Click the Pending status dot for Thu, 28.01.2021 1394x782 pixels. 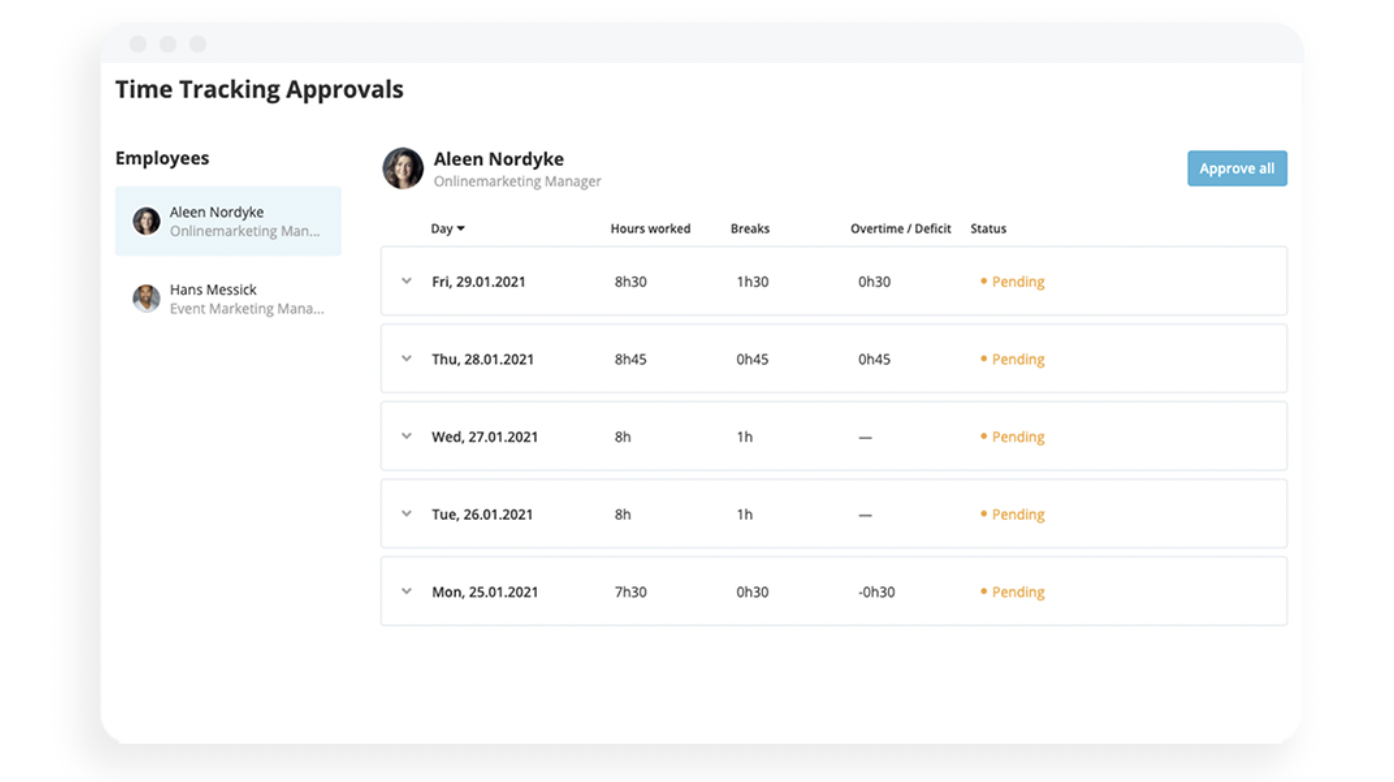point(984,358)
